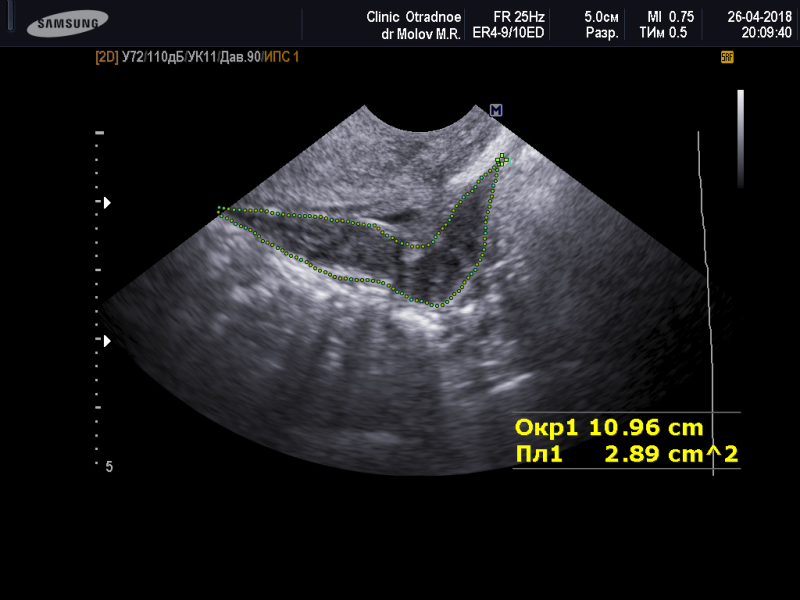Click the Окр1 10.96 cm measurement
Screen dimensions: 800x600
(609, 428)
